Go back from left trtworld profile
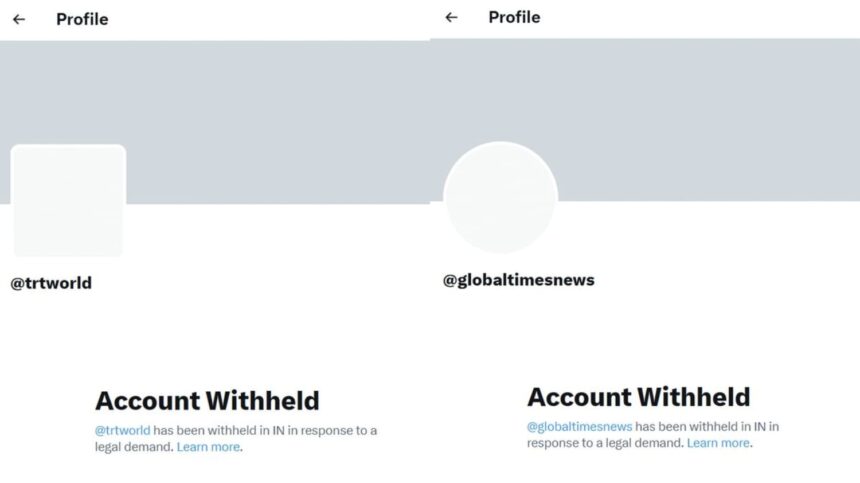 (x=19, y=19)
